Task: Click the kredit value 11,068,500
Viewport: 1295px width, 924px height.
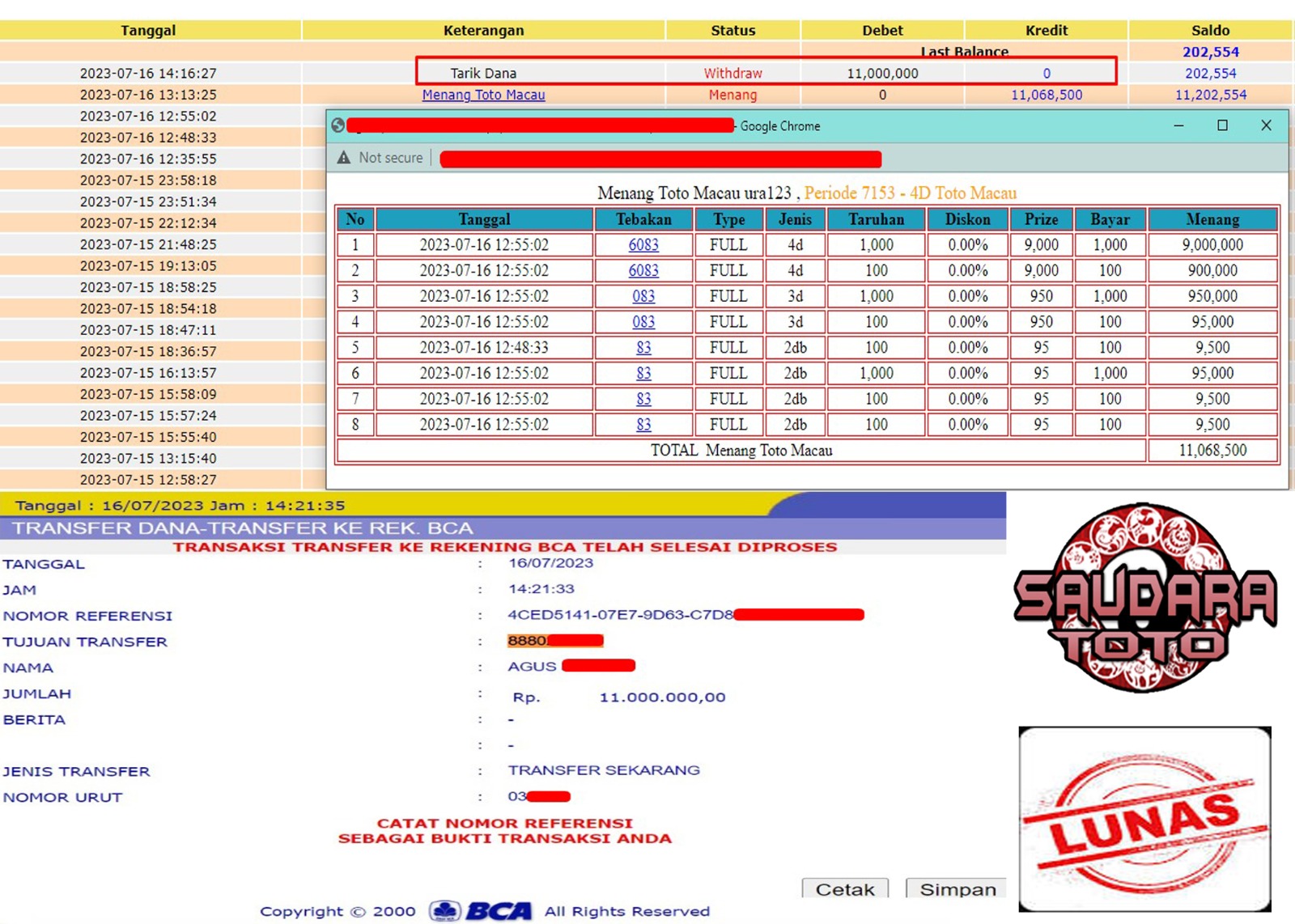Action: pos(1047,95)
